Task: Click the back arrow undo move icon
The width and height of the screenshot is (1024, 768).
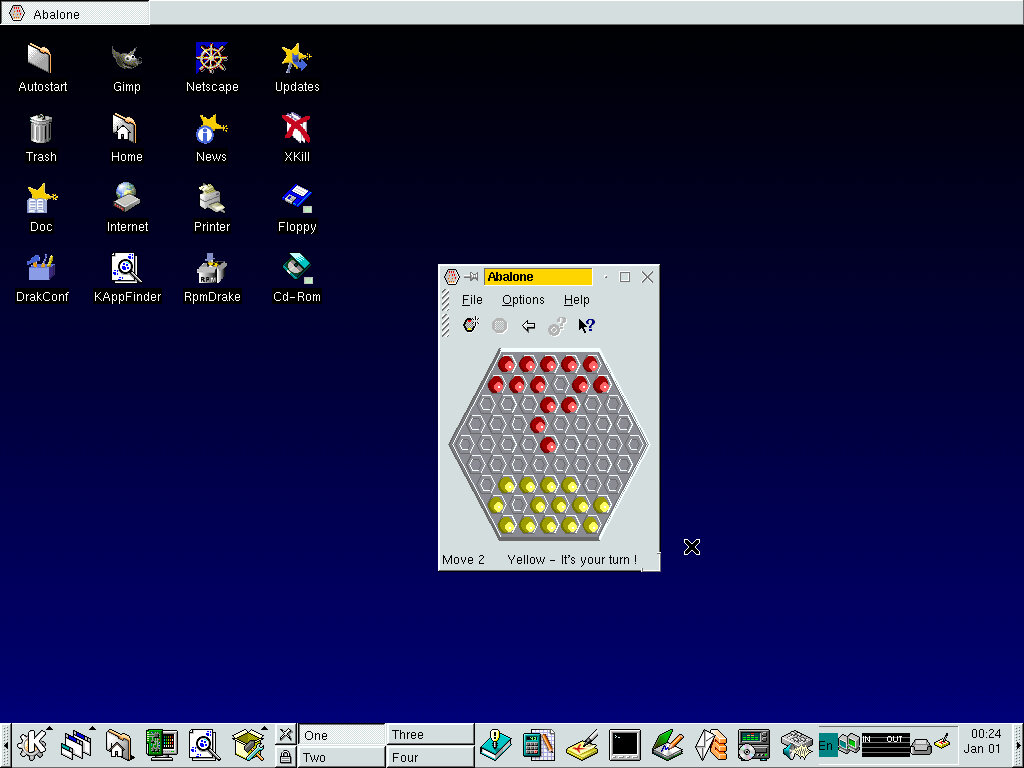Action: tap(529, 326)
